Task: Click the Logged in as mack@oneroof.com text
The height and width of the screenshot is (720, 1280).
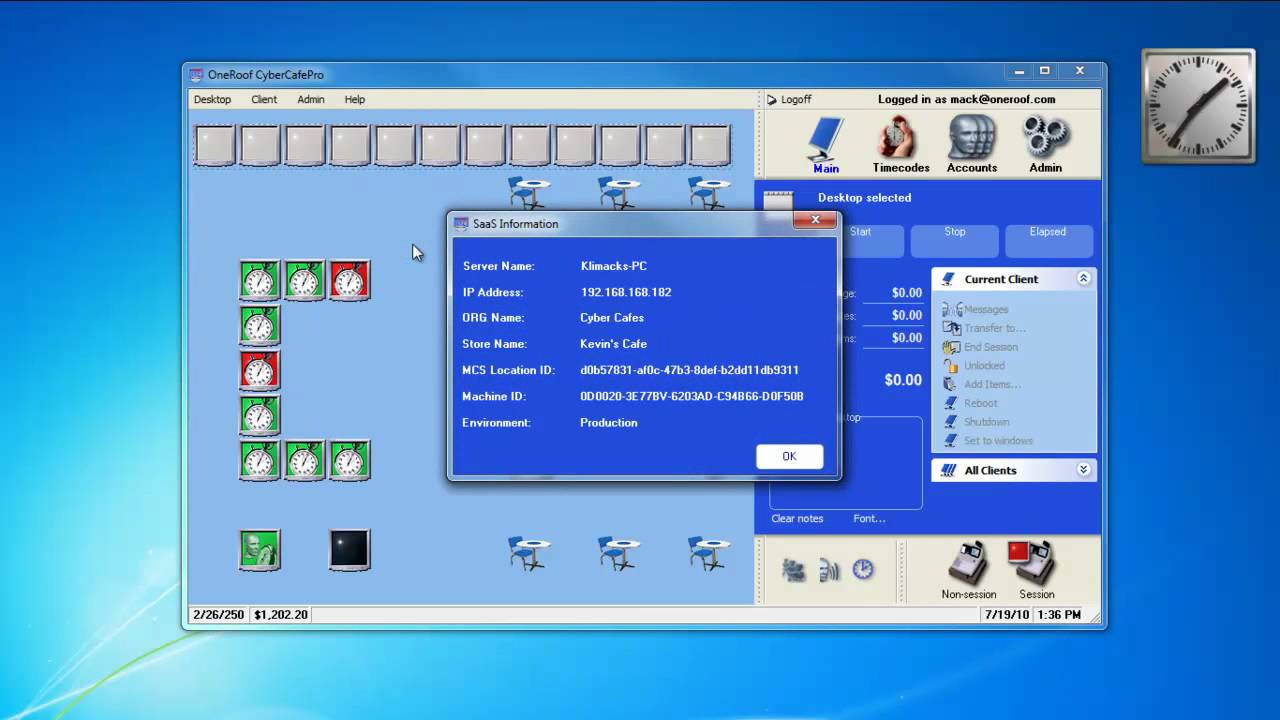Action: (966, 99)
